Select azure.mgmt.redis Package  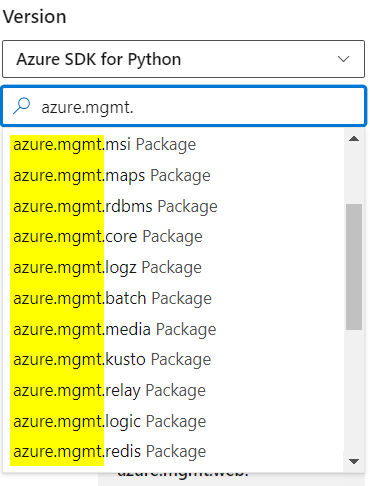pos(173,452)
